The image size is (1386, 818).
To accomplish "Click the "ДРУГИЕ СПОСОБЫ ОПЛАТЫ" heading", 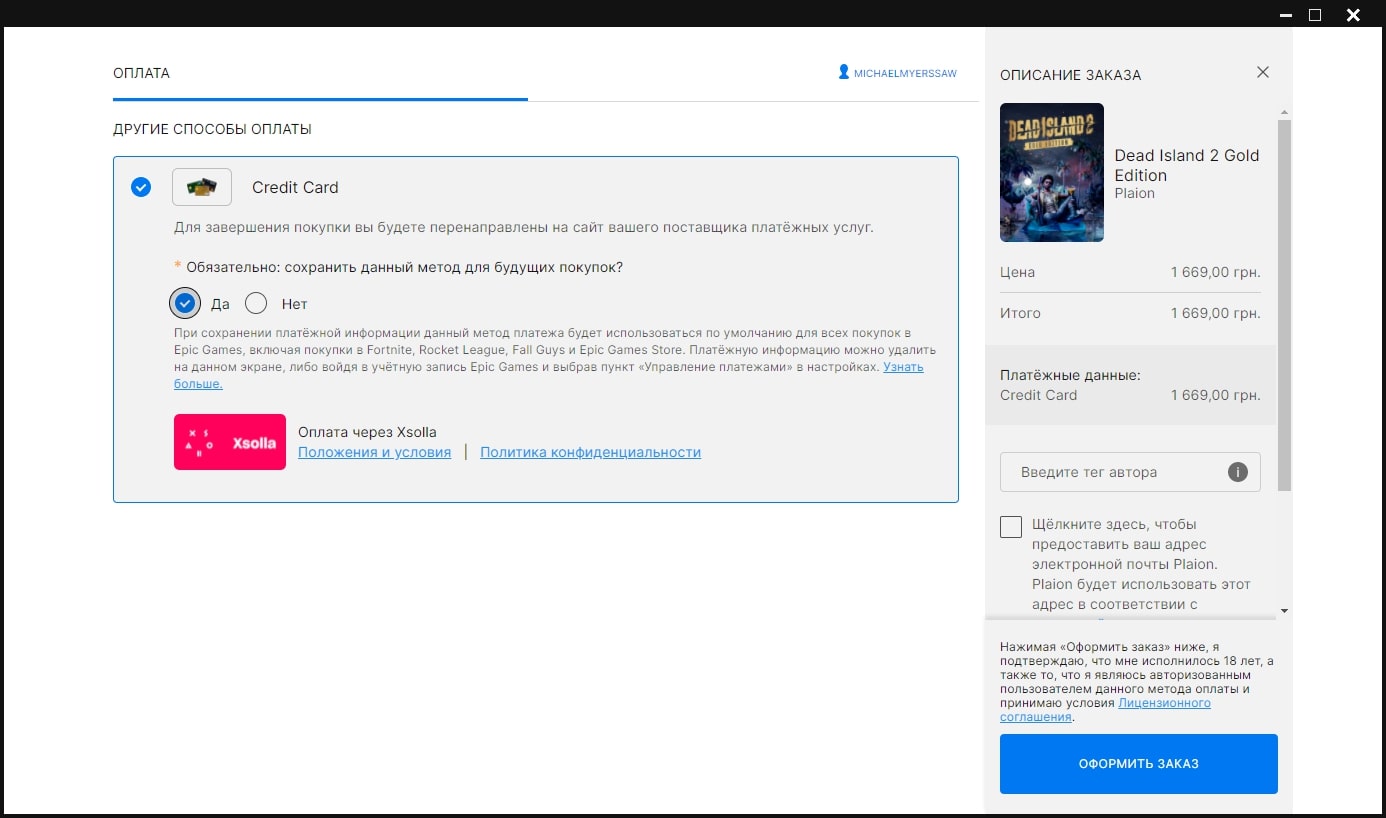I will click(x=213, y=129).
